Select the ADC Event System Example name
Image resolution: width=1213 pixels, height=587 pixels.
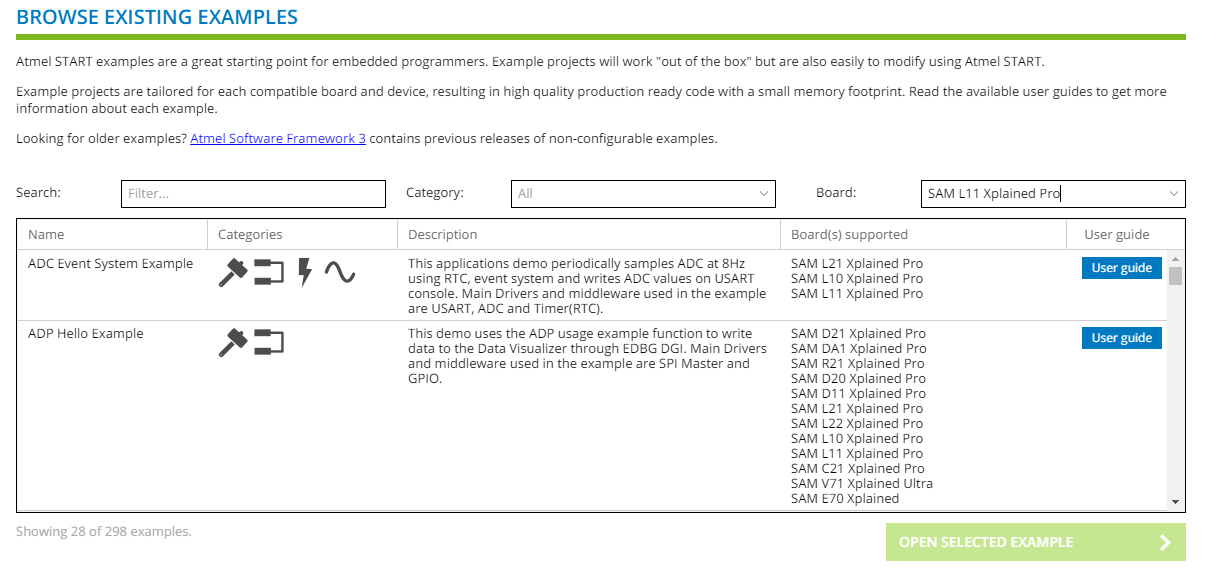pos(110,264)
